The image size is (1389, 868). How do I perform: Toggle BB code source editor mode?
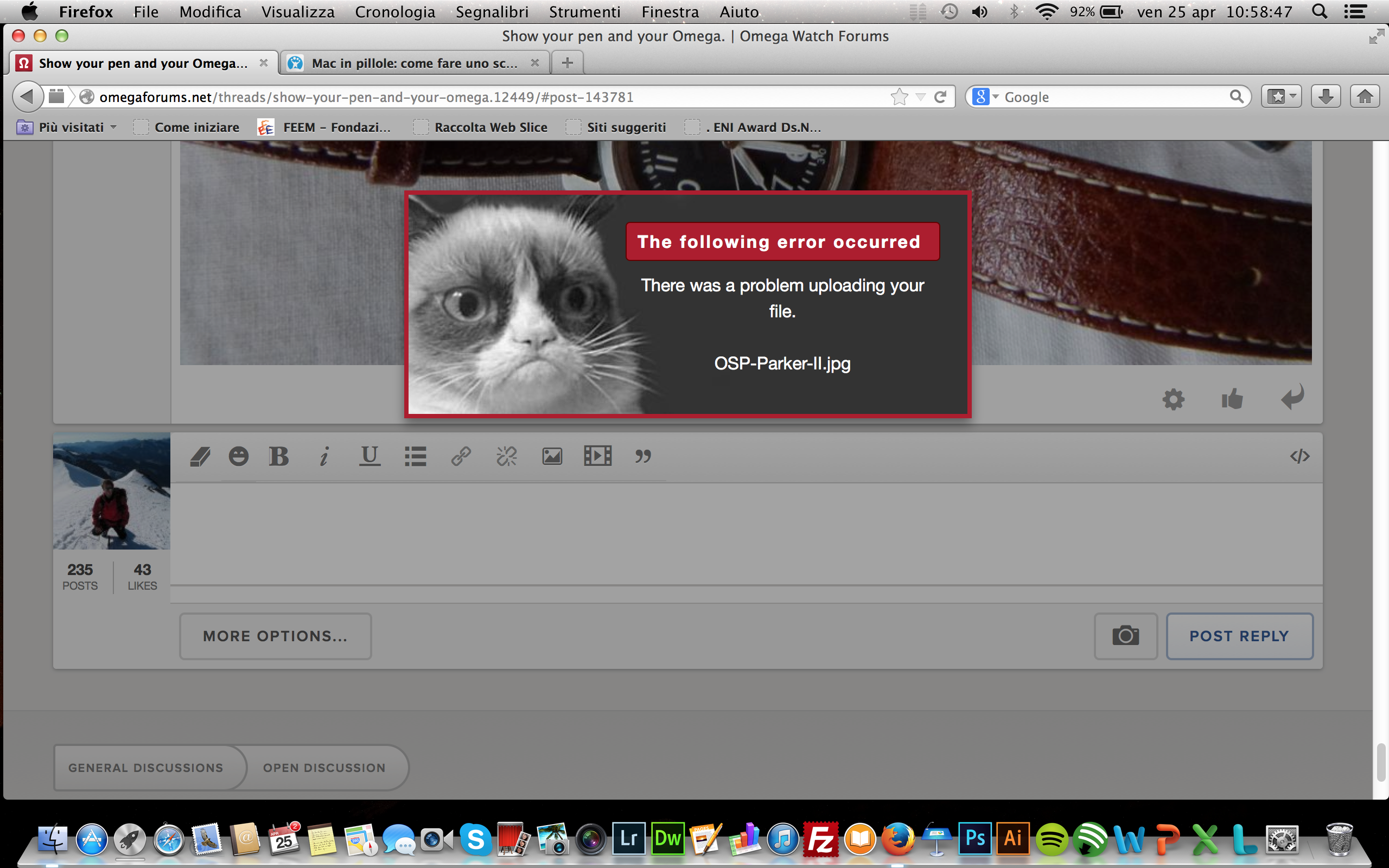click(1299, 456)
